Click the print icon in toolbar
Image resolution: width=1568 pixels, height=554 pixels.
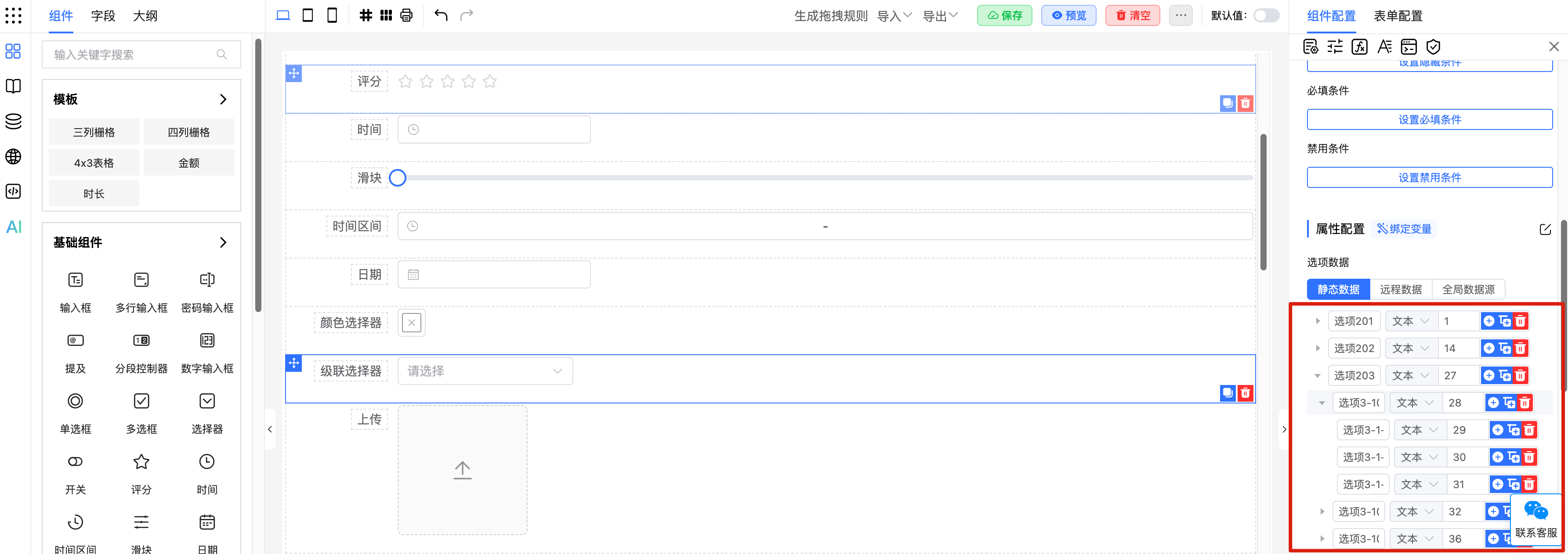(x=407, y=15)
